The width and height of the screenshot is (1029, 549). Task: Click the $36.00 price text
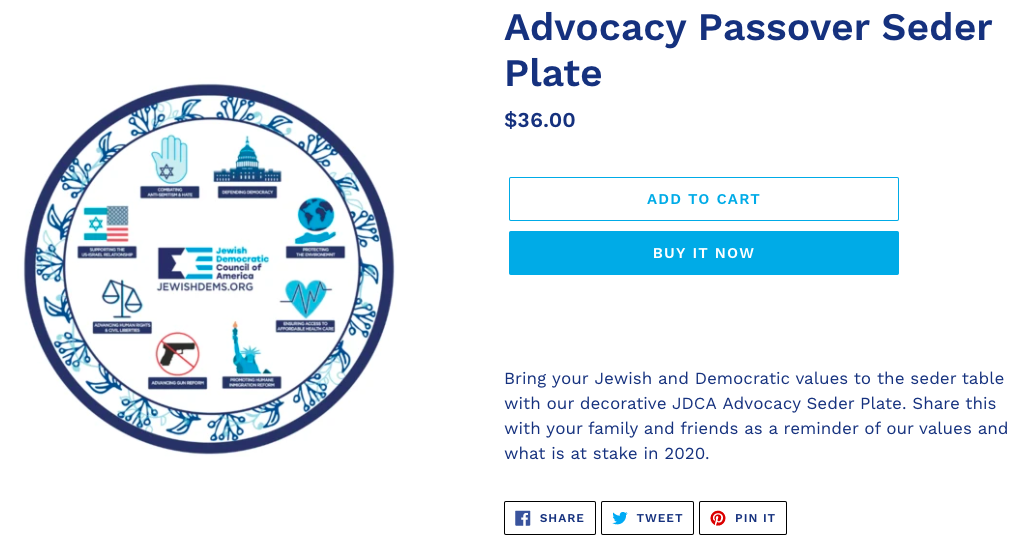539,120
